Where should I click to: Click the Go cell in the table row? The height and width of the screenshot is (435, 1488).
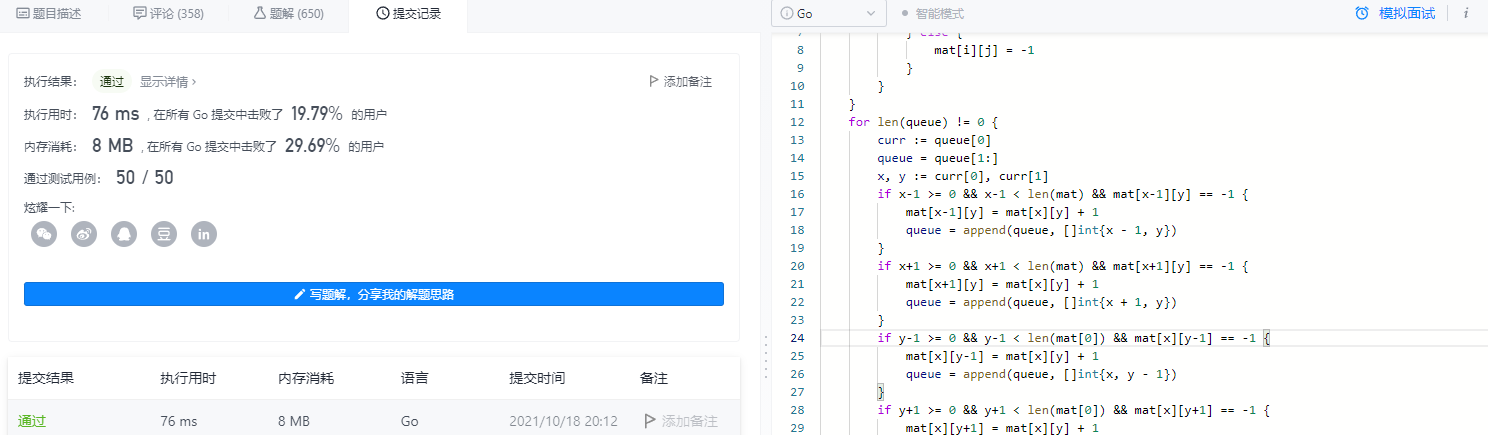pyautogui.click(x=410, y=422)
